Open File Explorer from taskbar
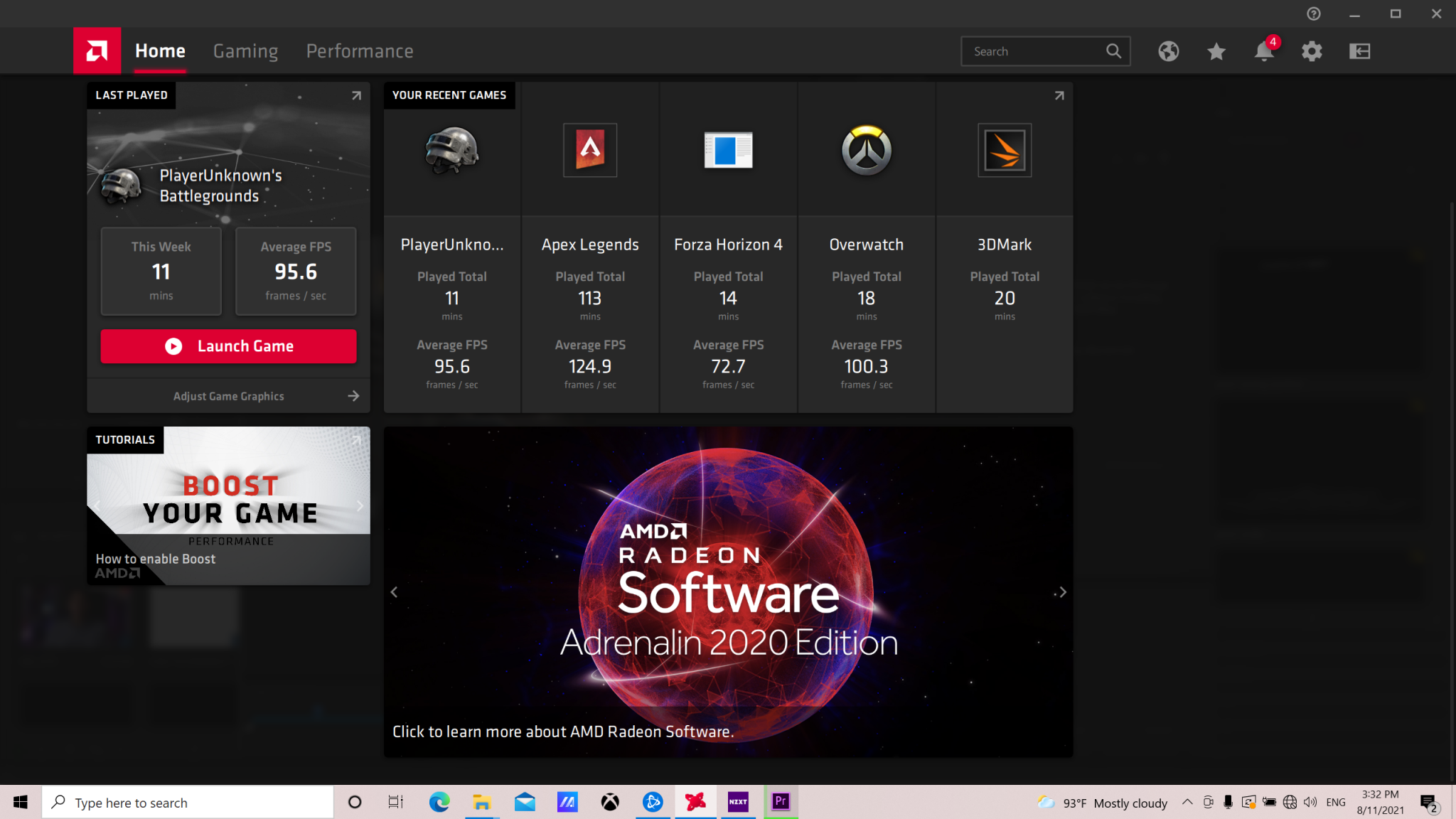 pyautogui.click(x=482, y=803)
